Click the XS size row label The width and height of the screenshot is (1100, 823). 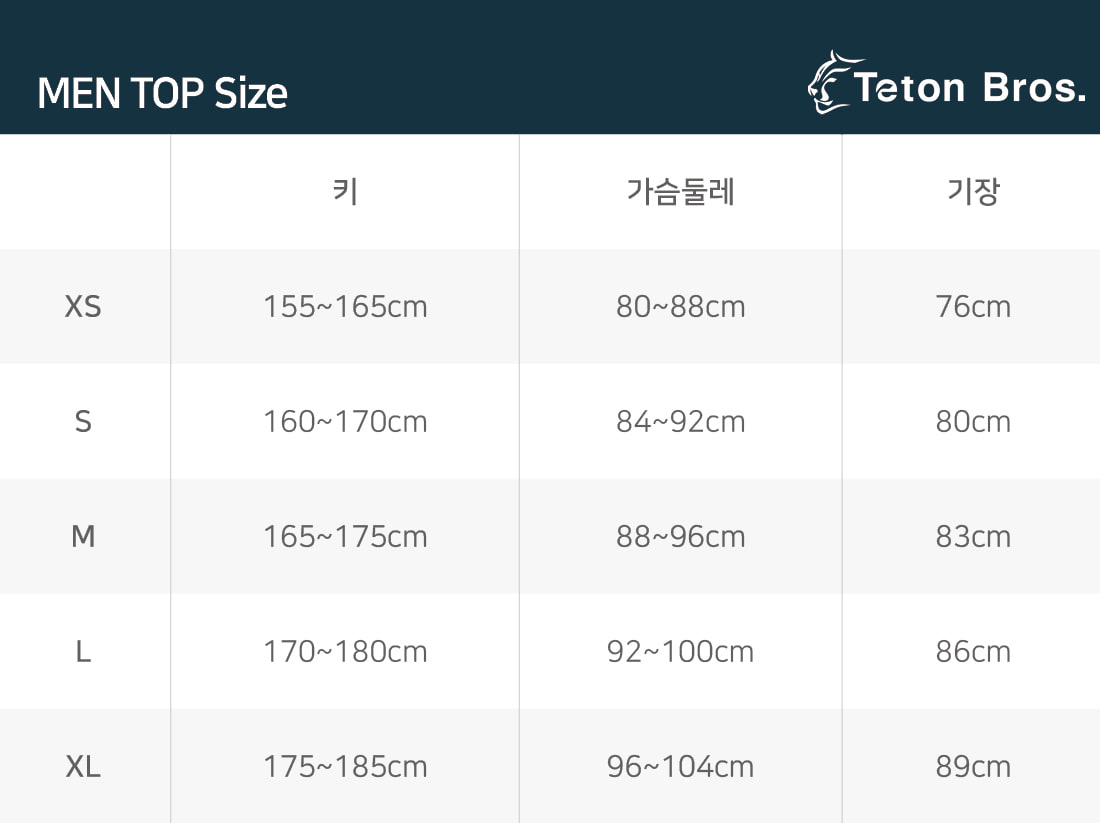83,306
